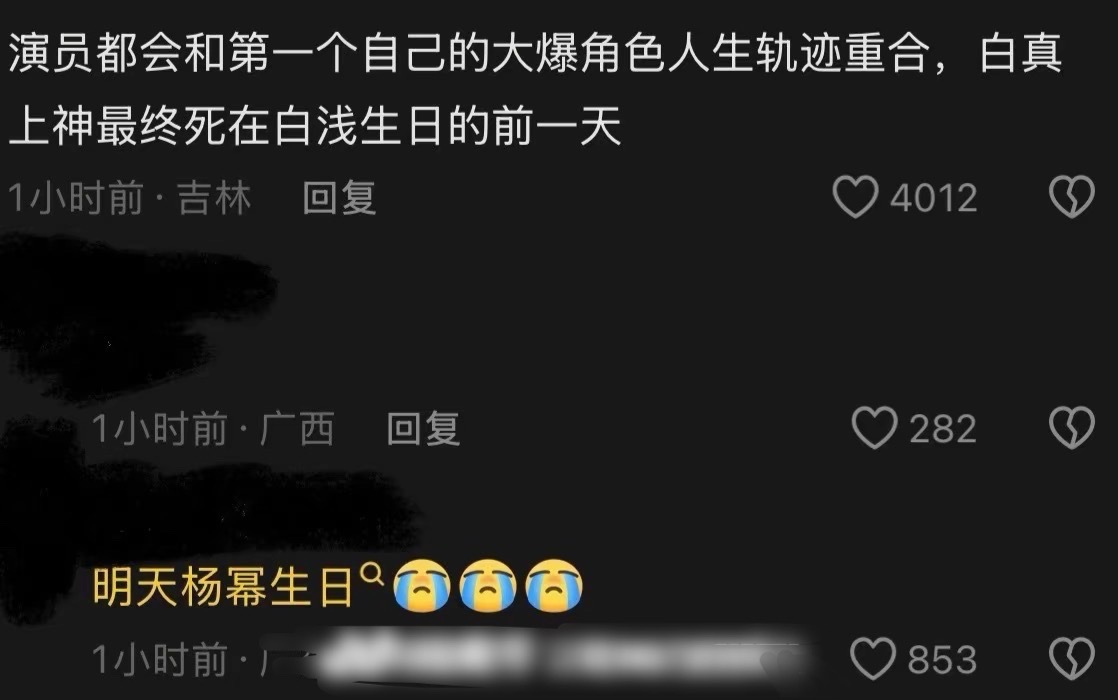The width and height of the screenshot is (1118, 700).
Task: Tap broken heart beside 853 likes
Action: pyautogui.click(x=1071, y=659)
